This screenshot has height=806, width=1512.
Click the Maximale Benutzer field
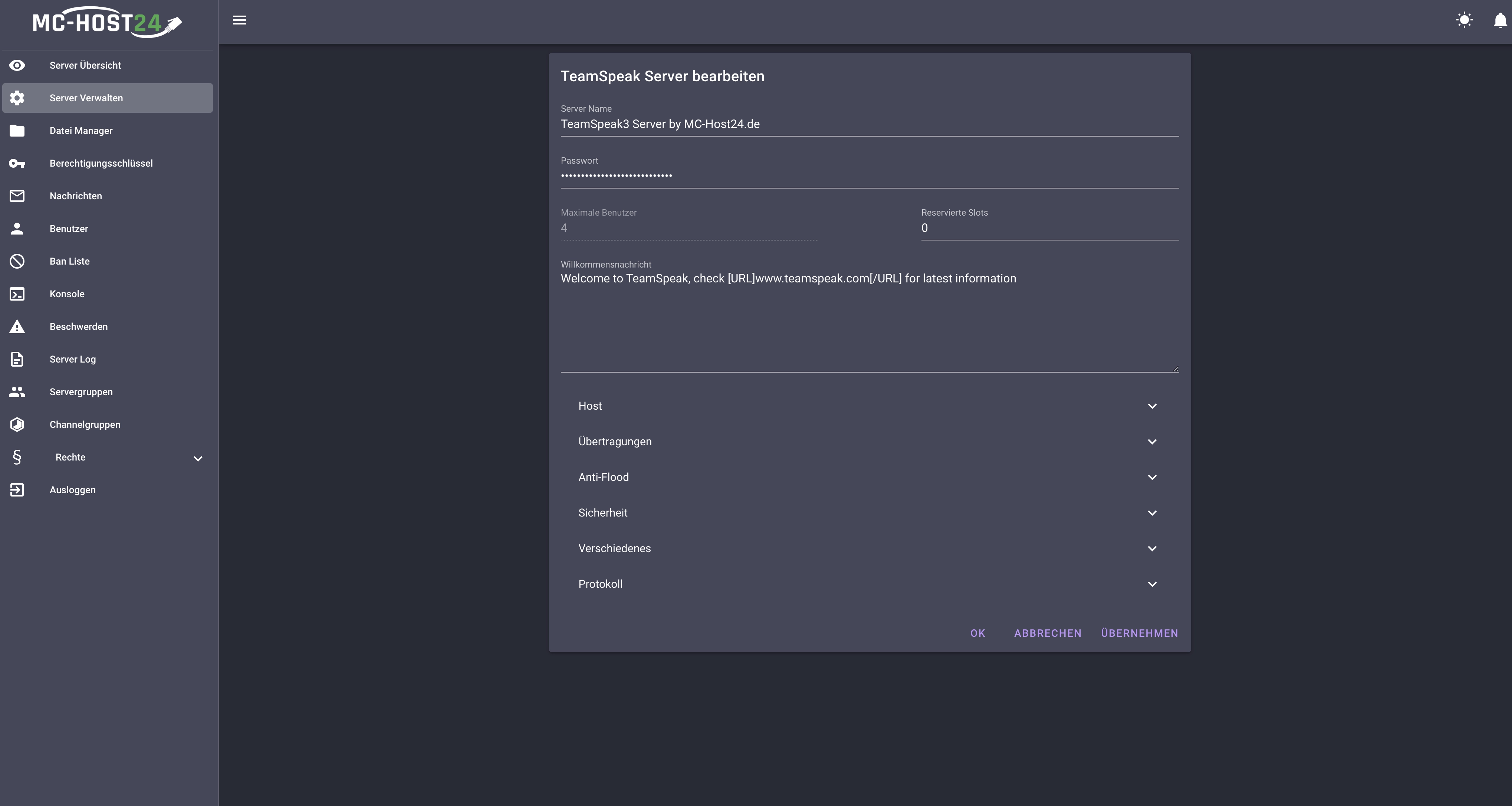click(689, 228)
